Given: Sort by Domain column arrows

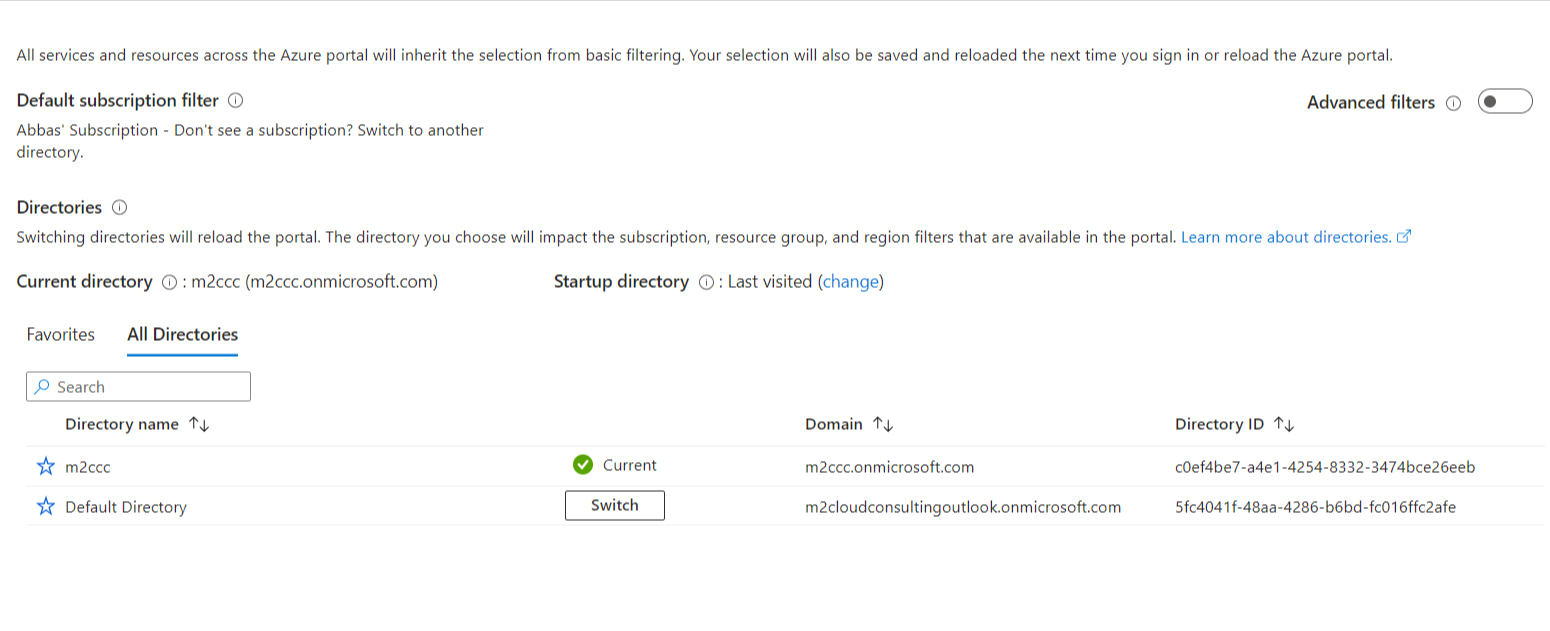Looking at the screenshot, I should click(882, 425).
